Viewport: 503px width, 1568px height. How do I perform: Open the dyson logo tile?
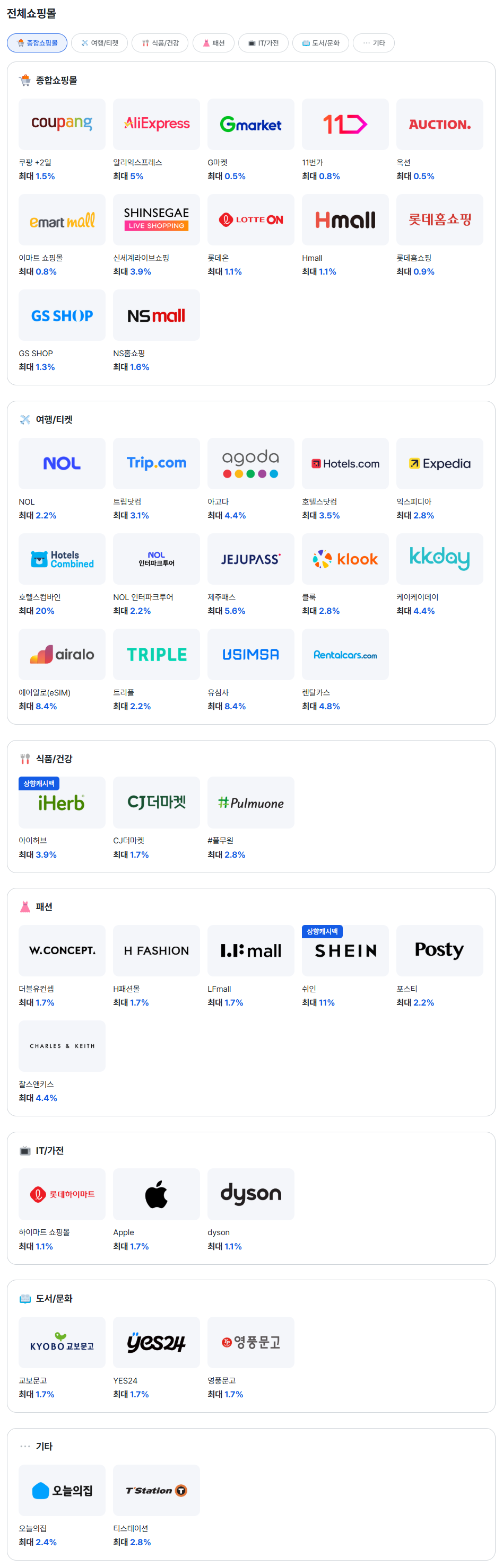click(x=250, y=1194)
